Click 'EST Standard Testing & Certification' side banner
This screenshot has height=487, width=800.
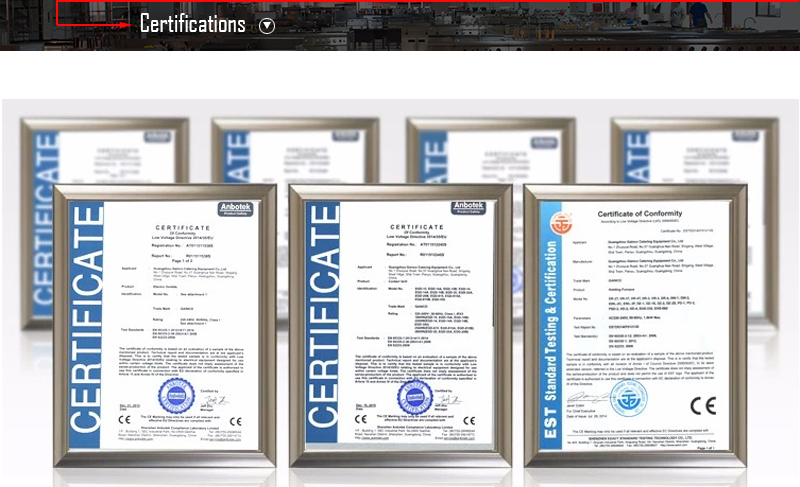click(551, 339)
